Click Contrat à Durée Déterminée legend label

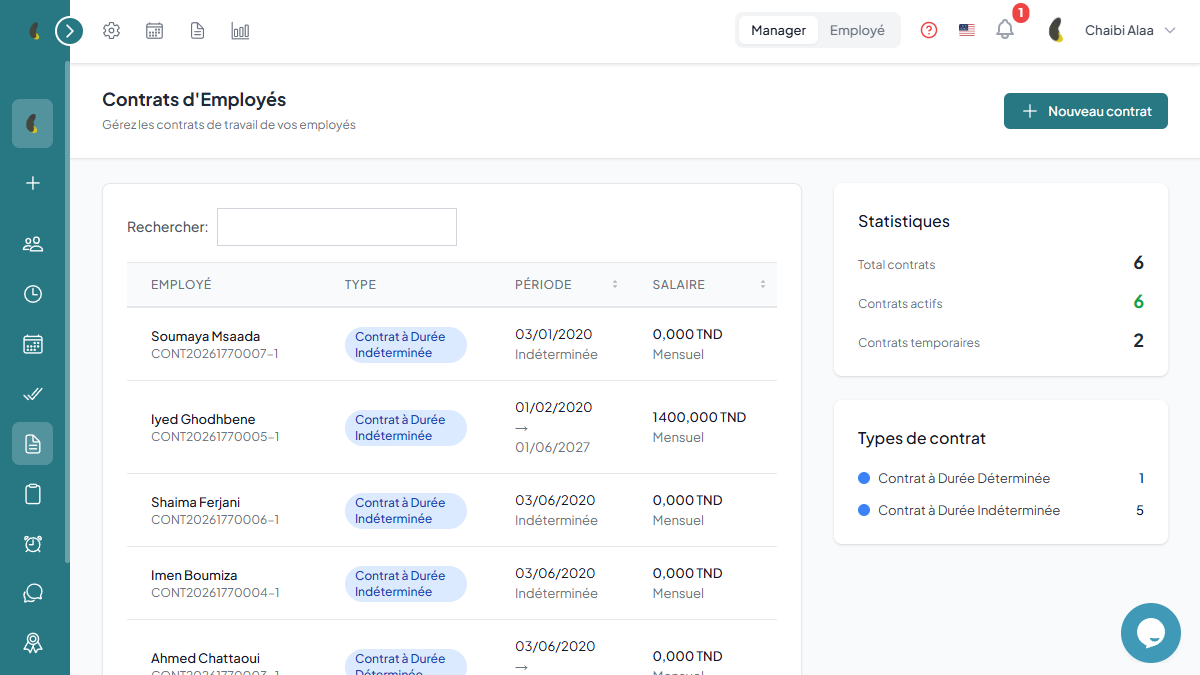point(964,479)
